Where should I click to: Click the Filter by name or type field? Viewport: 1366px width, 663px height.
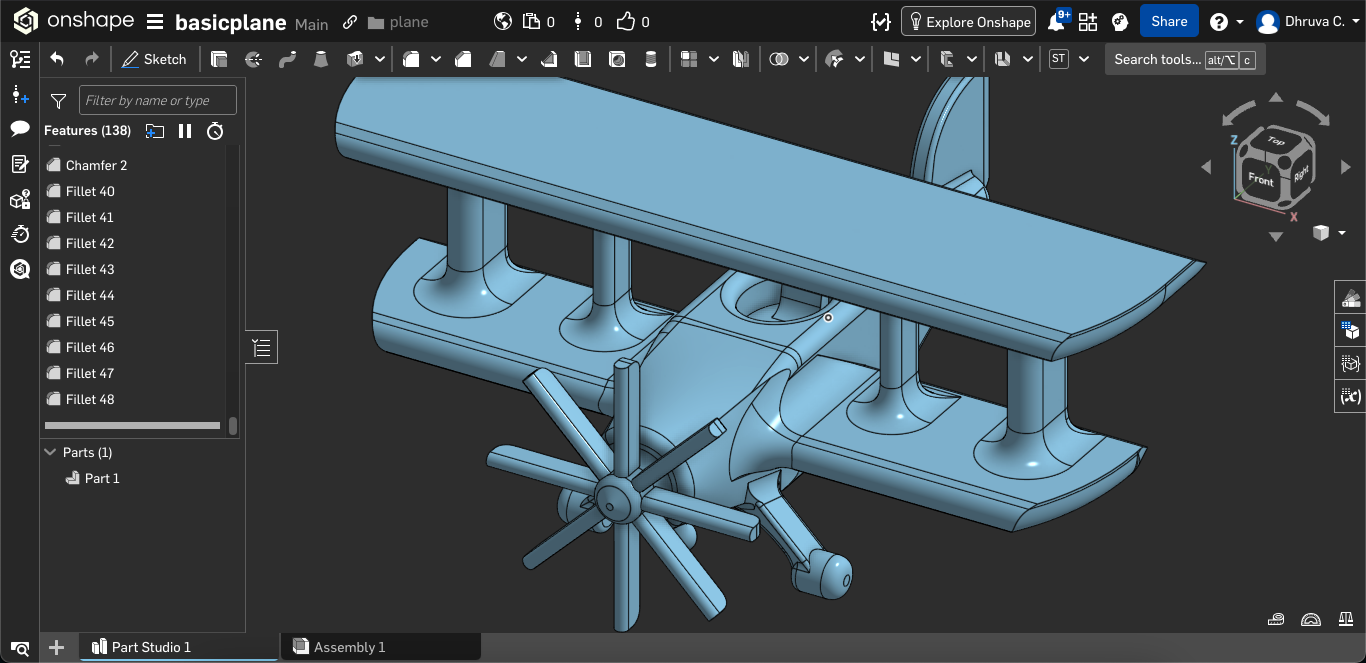point(158,100)
